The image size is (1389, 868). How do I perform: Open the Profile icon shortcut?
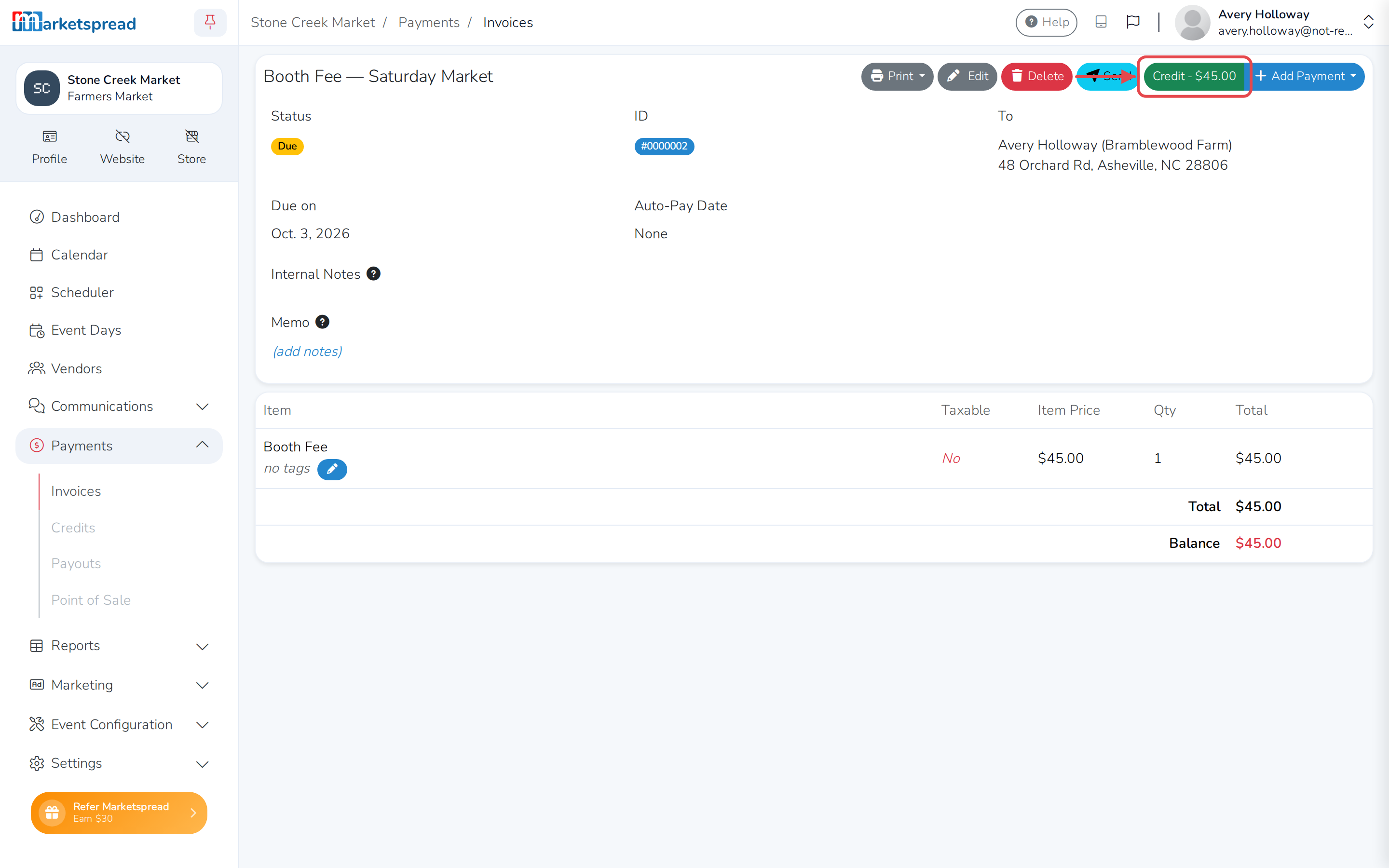(x=49, y=147)
